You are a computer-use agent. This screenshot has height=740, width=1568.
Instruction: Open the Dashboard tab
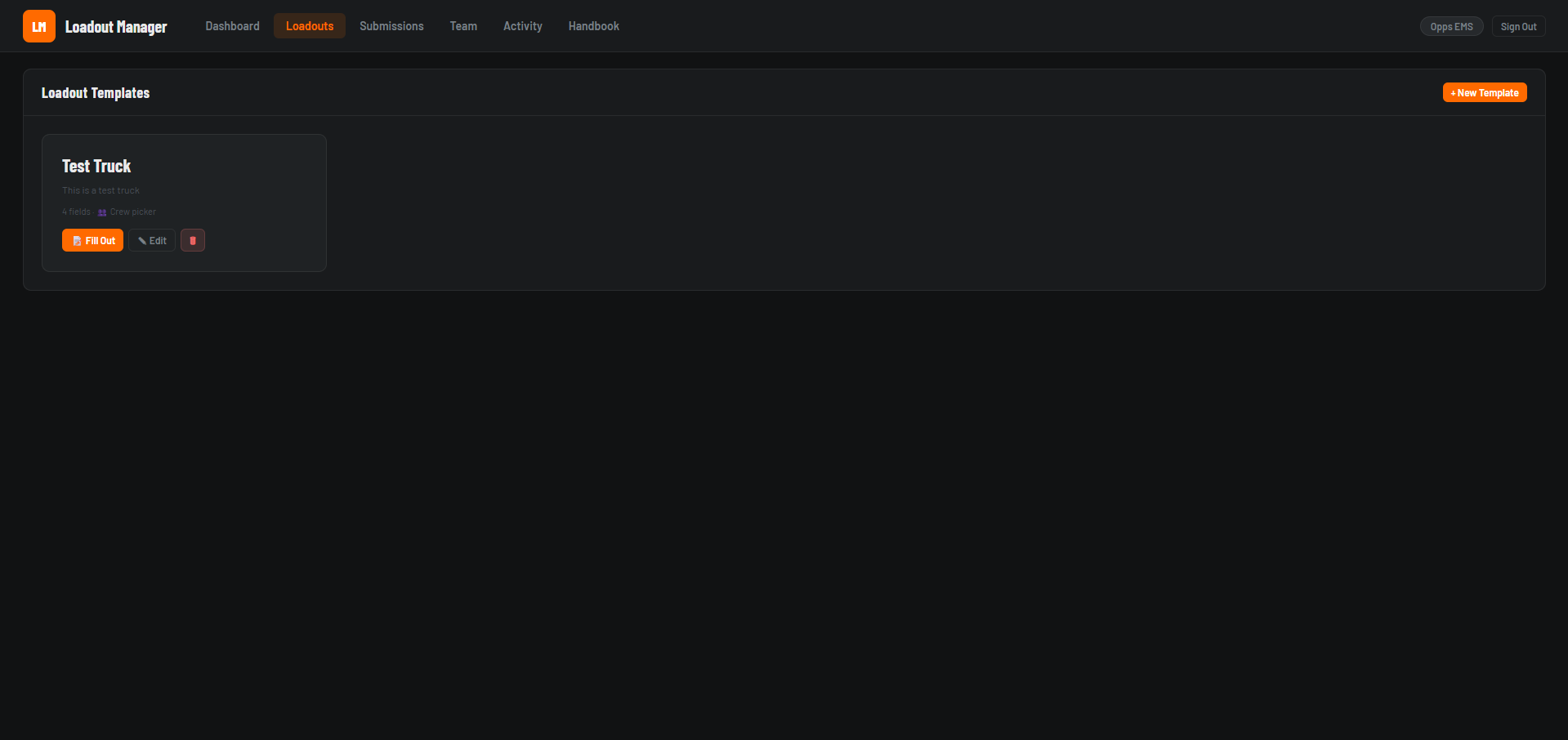232,26
